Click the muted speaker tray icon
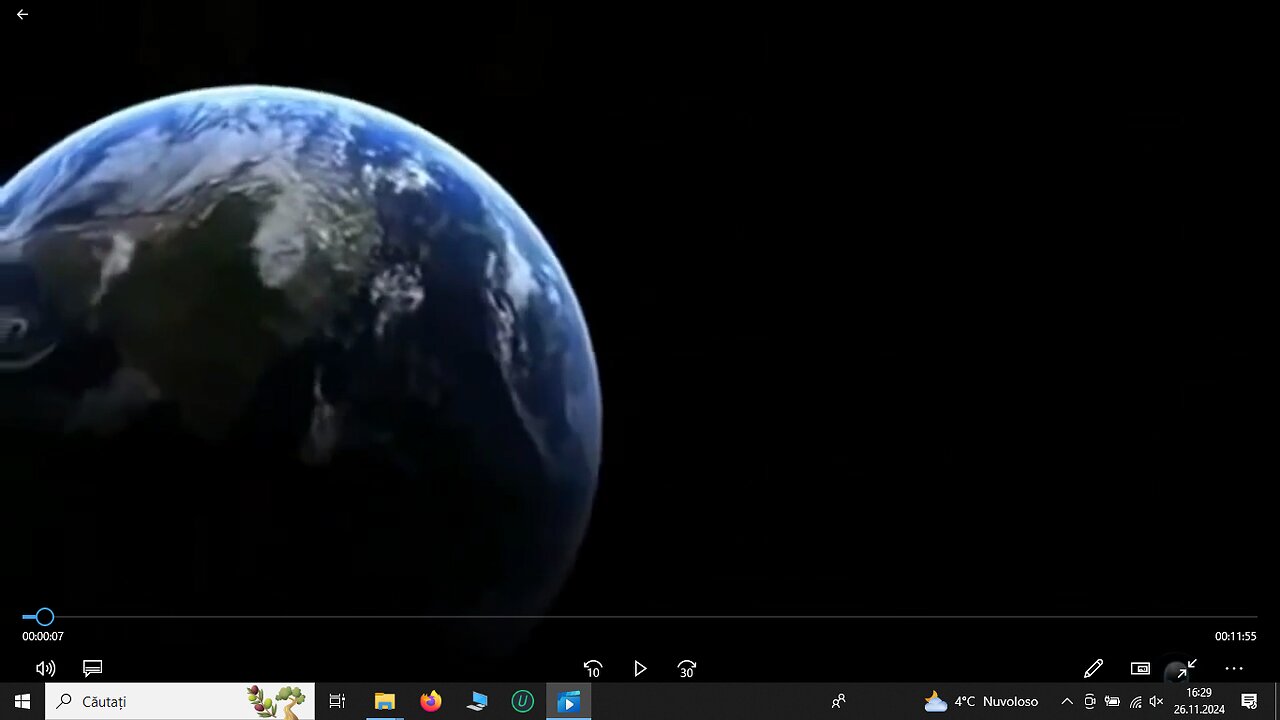This screenshot has height=720, width=1280. click(x=1157, y=701)
